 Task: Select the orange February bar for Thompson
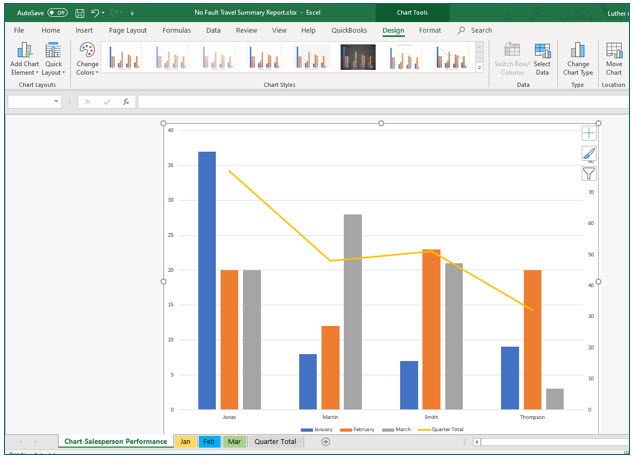tap(532, 340)
